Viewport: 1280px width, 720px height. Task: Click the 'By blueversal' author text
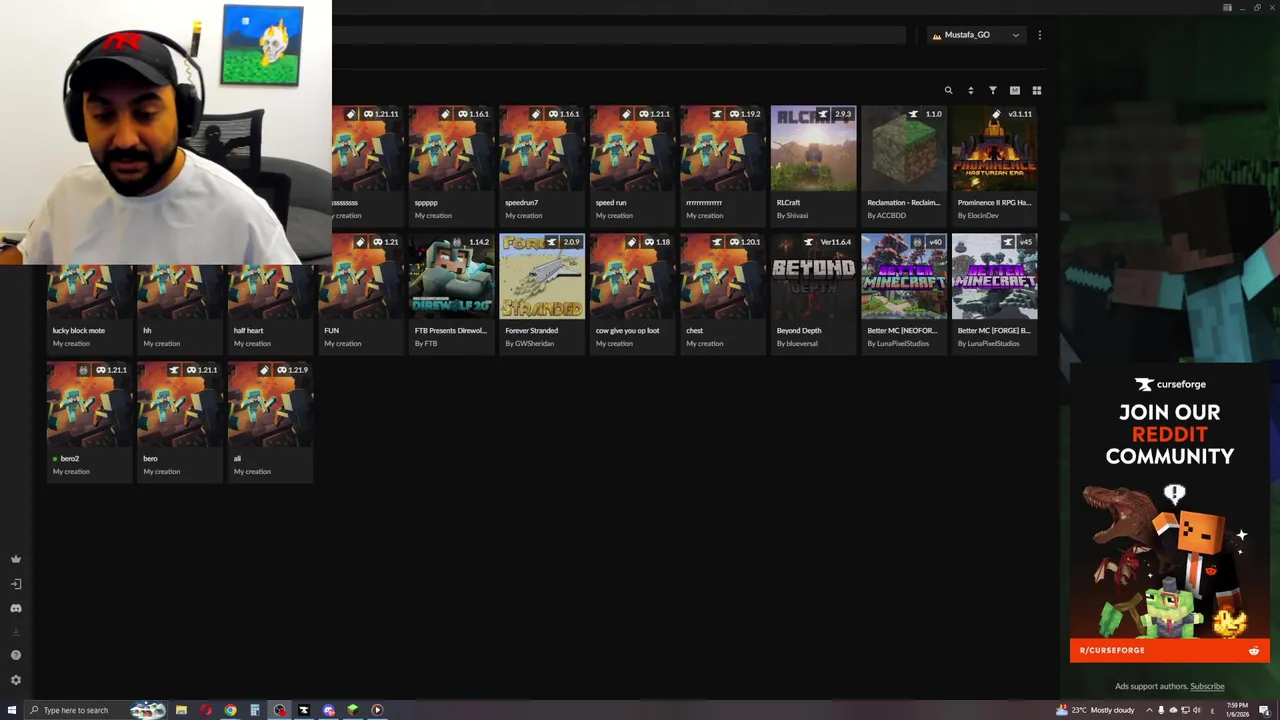point(797,343)
